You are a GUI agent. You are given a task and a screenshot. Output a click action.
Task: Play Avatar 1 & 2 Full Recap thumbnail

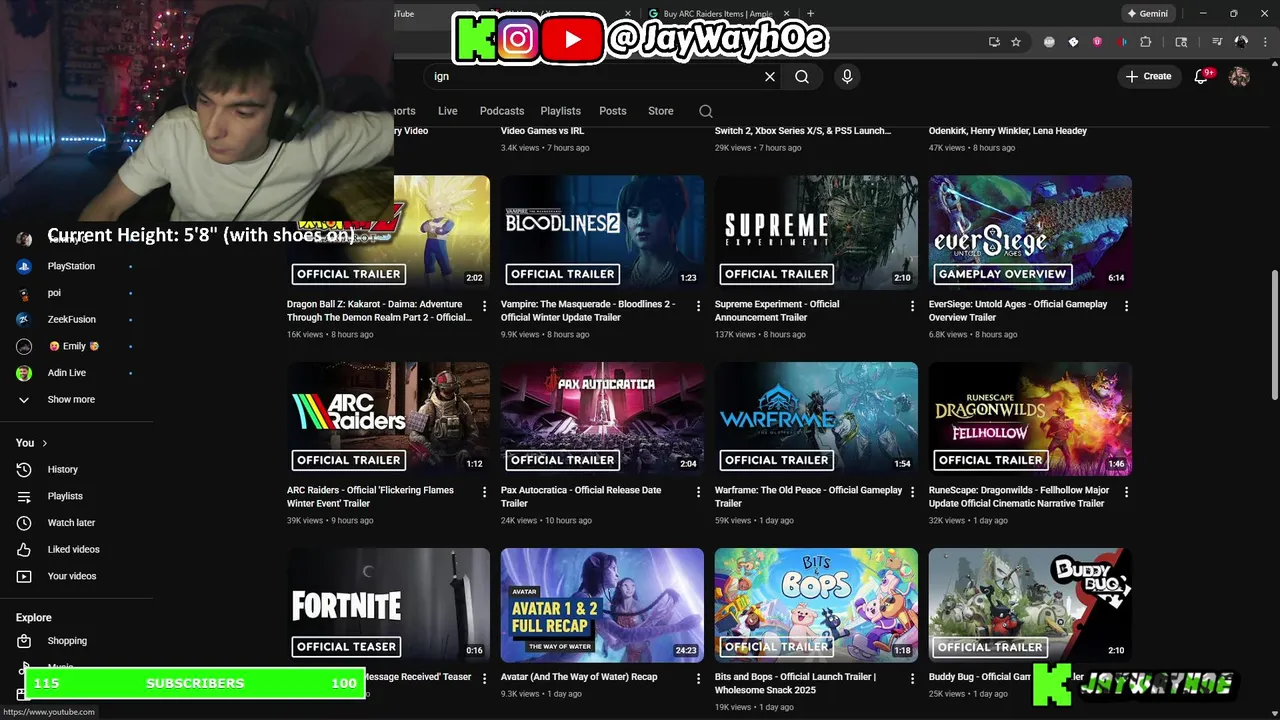pos(602,605)
